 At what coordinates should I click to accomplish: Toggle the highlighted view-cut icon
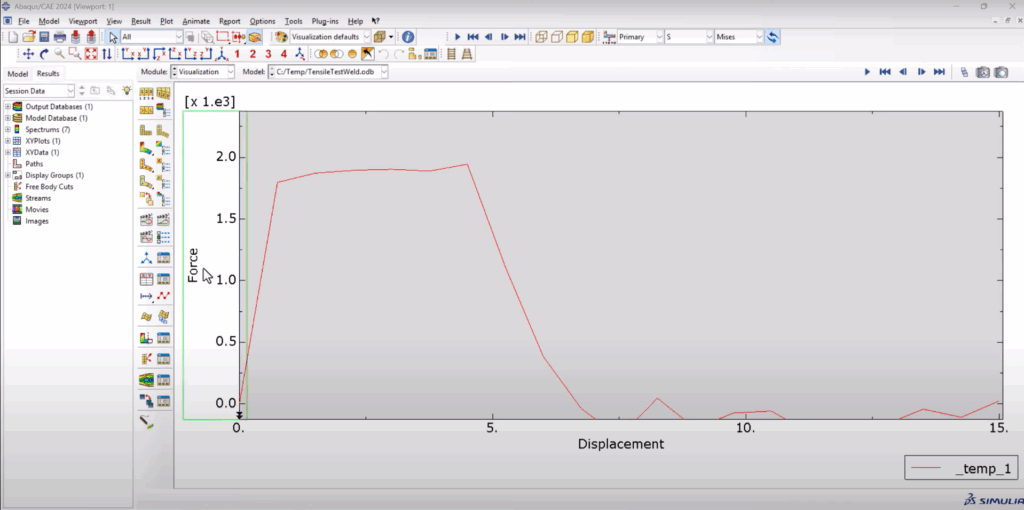pyautogui.click(x=255, y=37)
